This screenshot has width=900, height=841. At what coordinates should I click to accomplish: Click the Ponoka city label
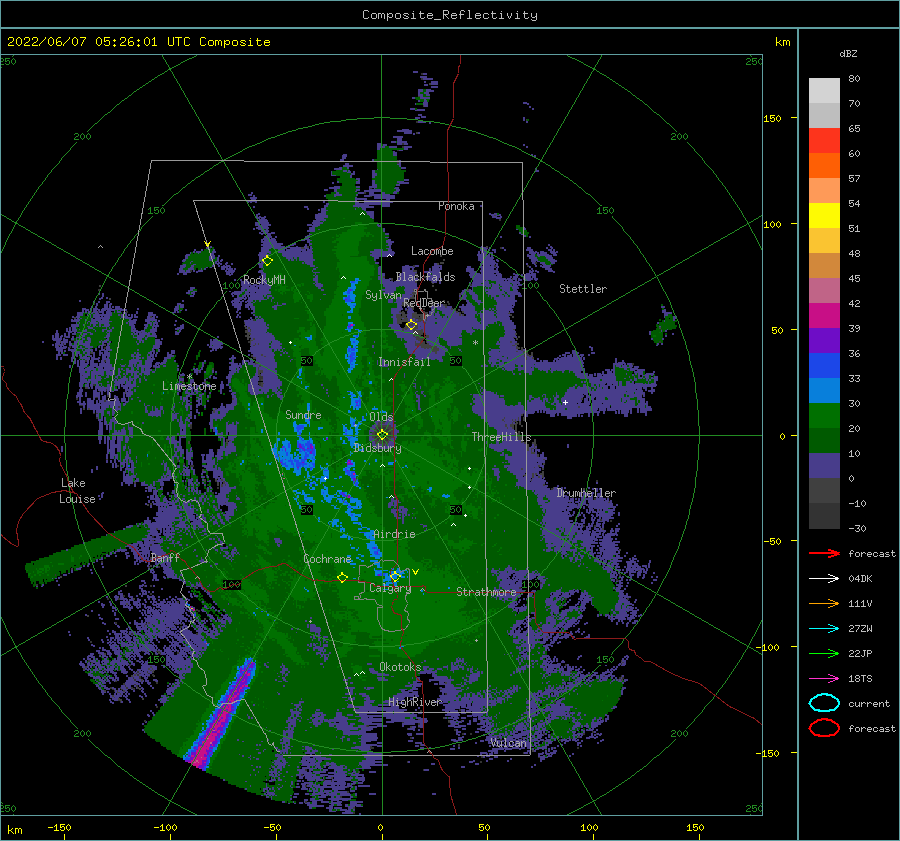[x=456, y=206]
